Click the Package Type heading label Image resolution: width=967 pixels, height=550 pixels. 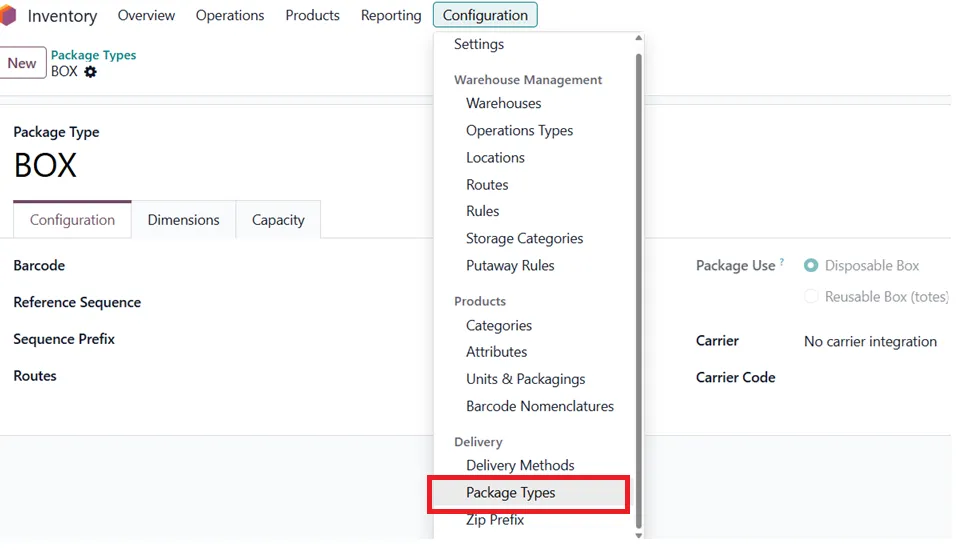pyautogui.click(x=56, y=132)
